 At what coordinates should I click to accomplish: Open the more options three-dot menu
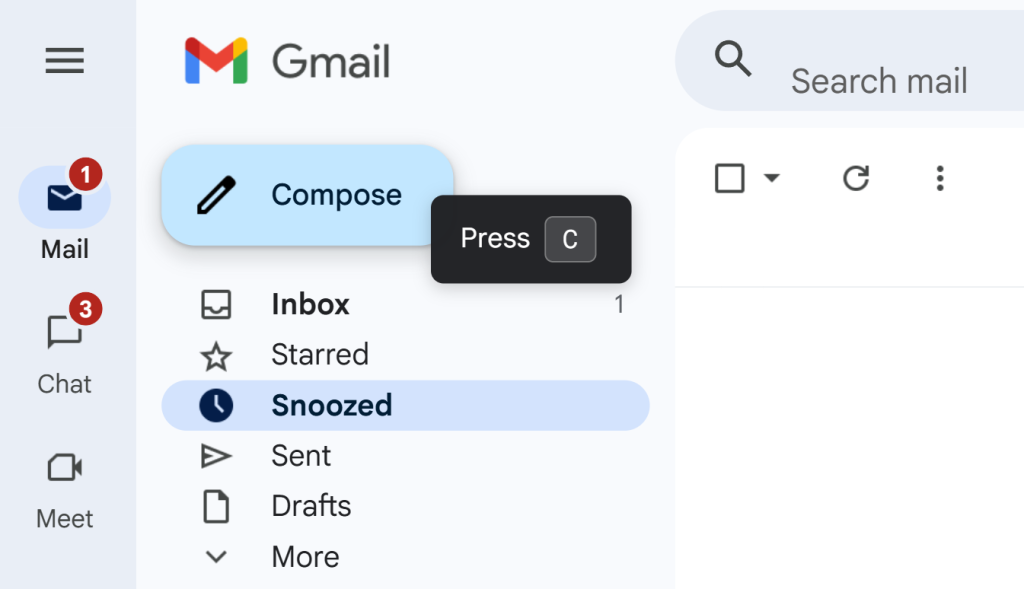939,178
